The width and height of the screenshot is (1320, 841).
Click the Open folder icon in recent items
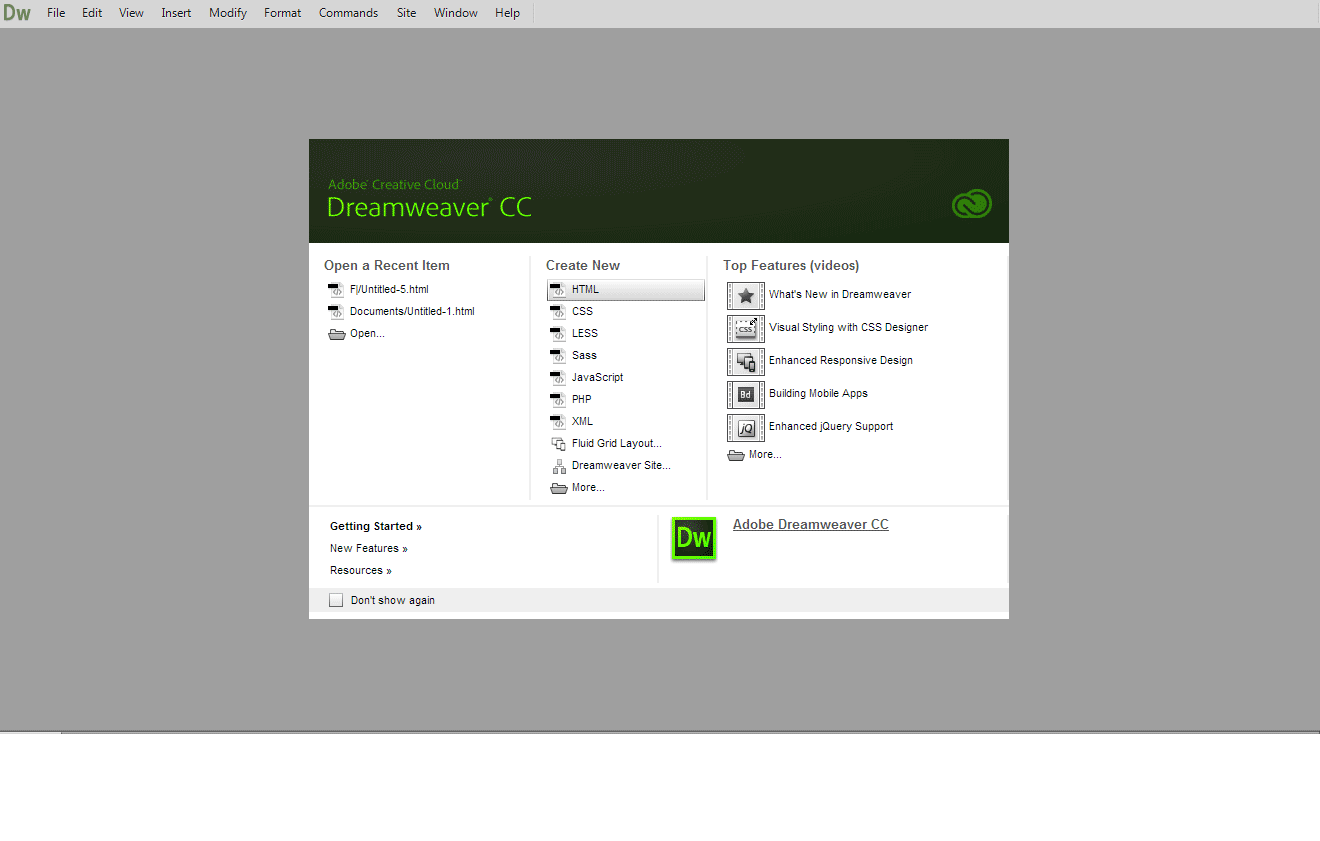(x=337, y=334)
